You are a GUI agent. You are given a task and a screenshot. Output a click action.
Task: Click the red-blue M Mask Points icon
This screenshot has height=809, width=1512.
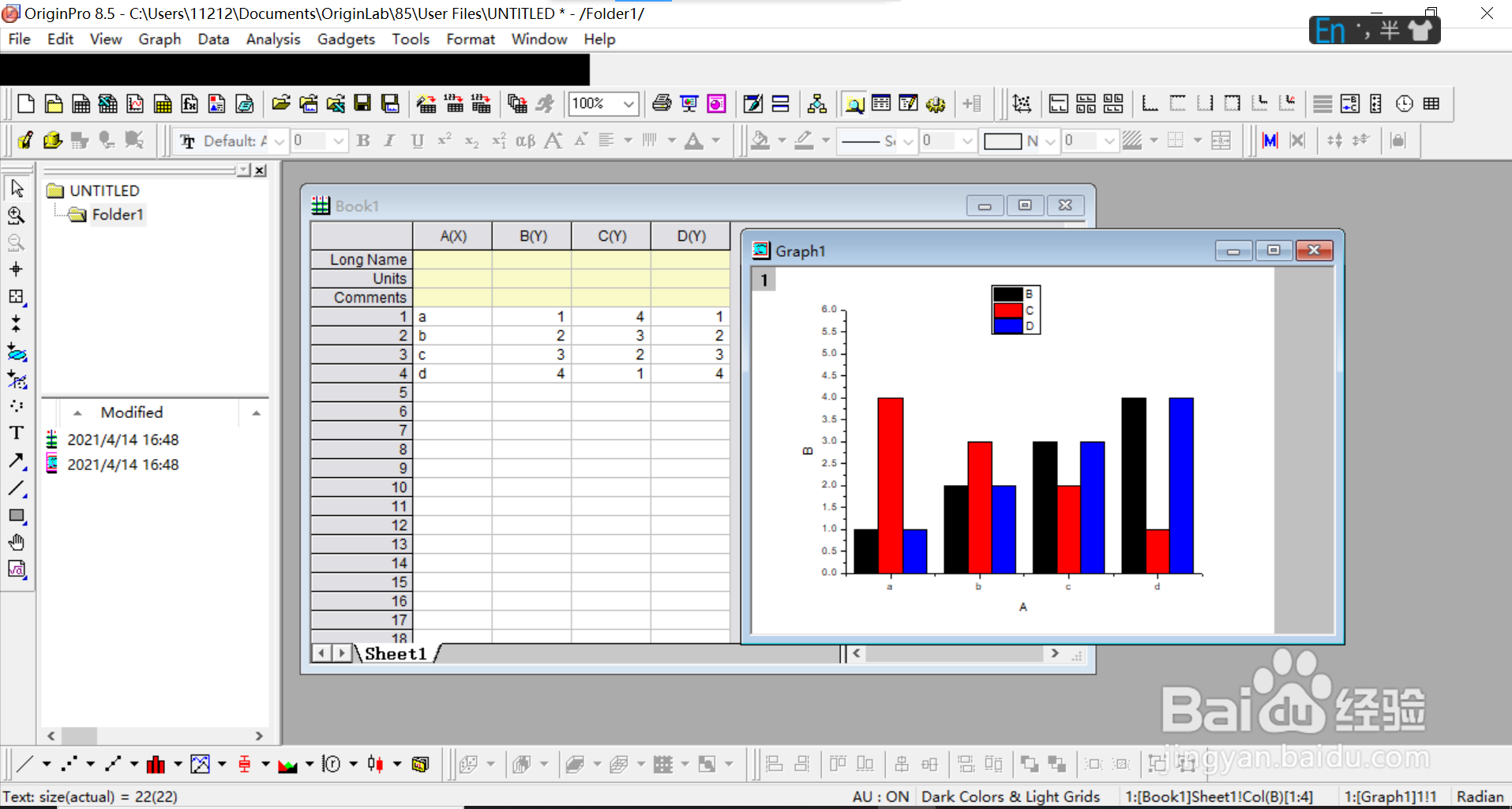(x=1270, y=141)
